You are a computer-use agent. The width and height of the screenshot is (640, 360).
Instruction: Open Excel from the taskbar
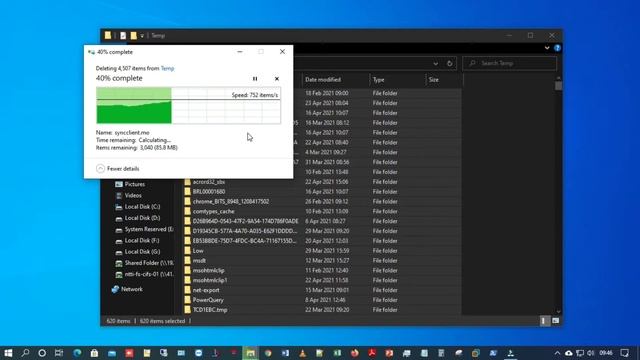point(337,353)
